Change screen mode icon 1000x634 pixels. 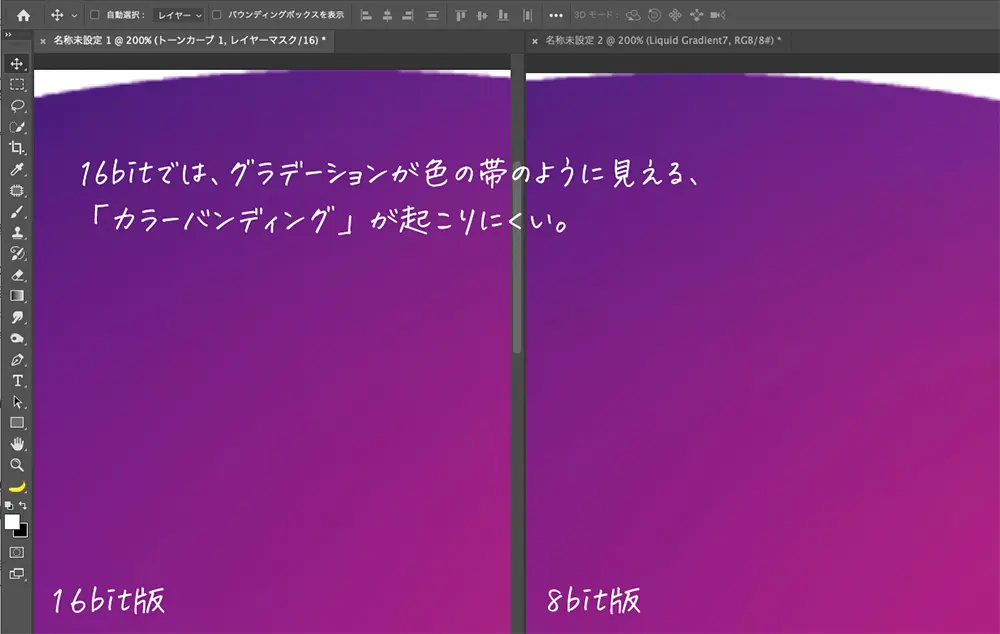[x=17, y=573]
